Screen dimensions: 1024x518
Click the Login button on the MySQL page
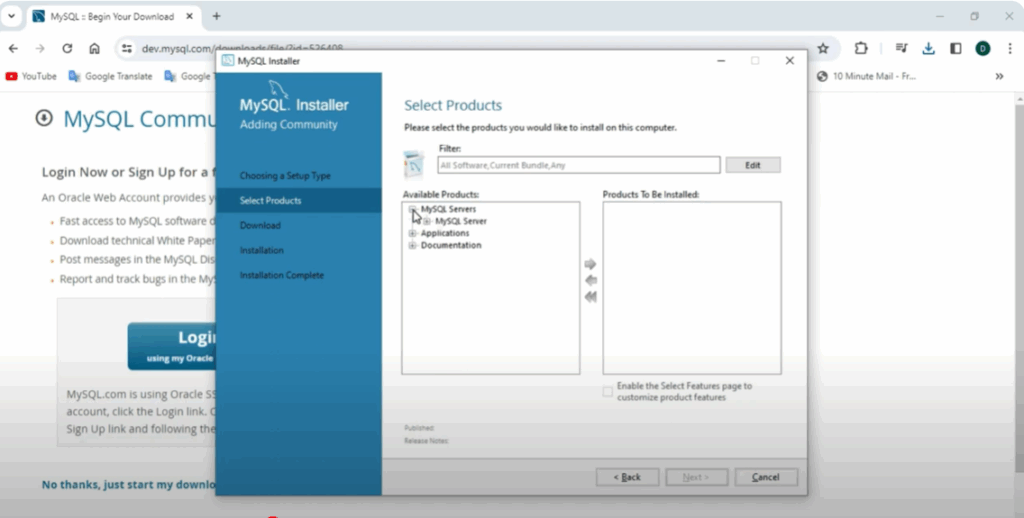172,346
